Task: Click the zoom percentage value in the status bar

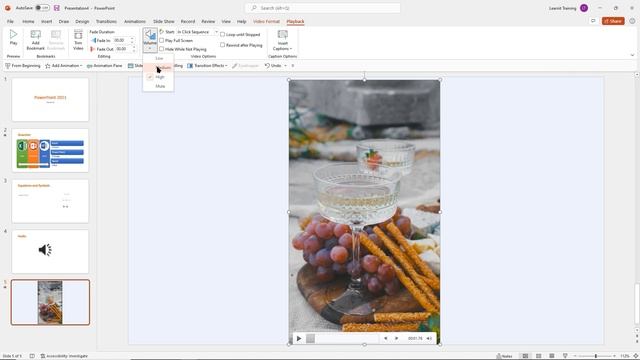Action: (x=624, y=356)
